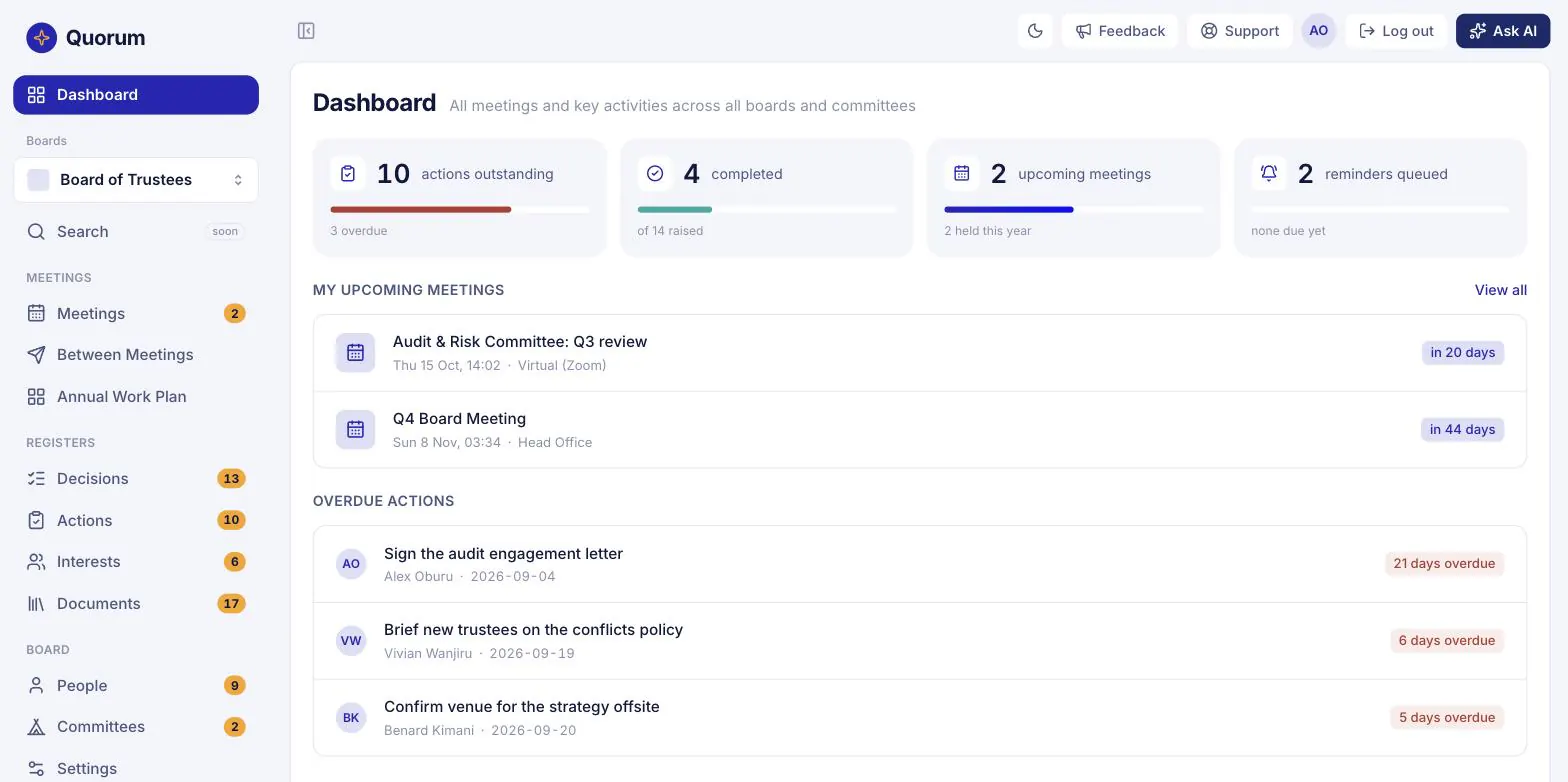Click the upcoming meetings calendar icon
This screenshot has height=782, width=1568.
(x=962, y=174)
